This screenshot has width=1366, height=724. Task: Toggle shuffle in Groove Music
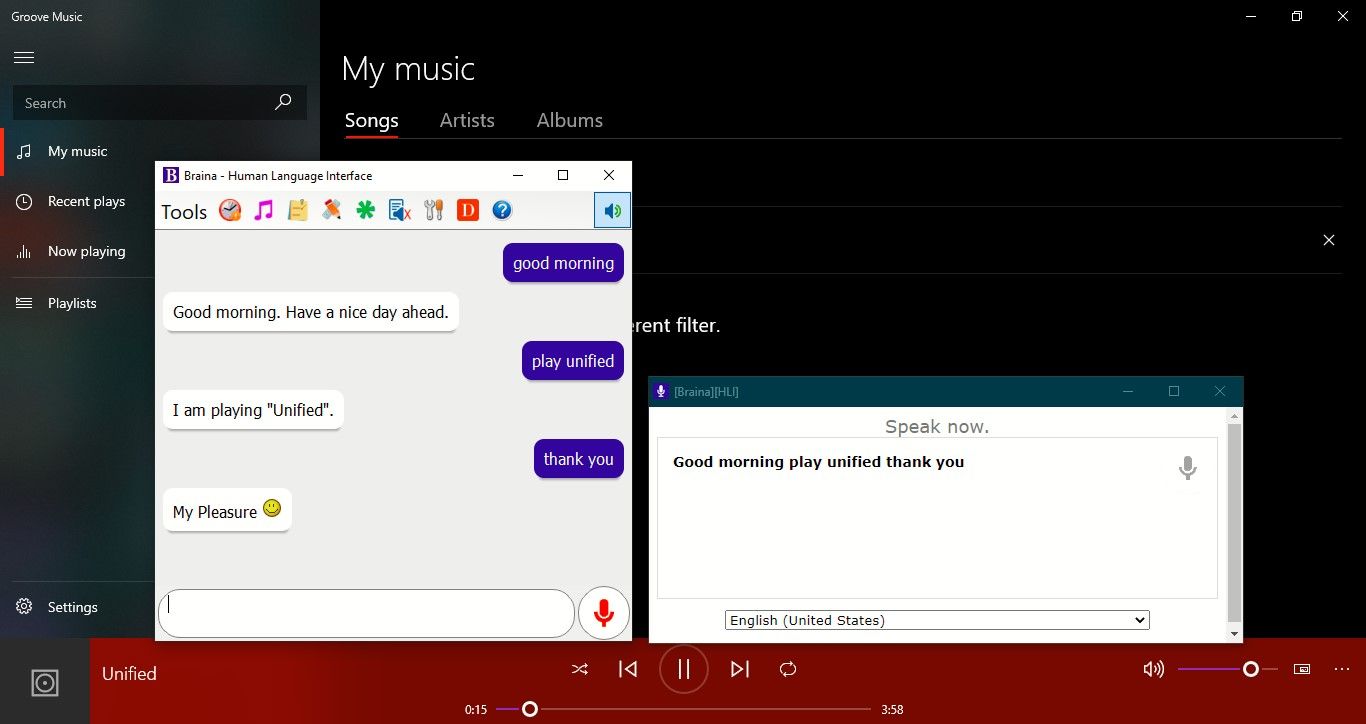coord(580,669)
